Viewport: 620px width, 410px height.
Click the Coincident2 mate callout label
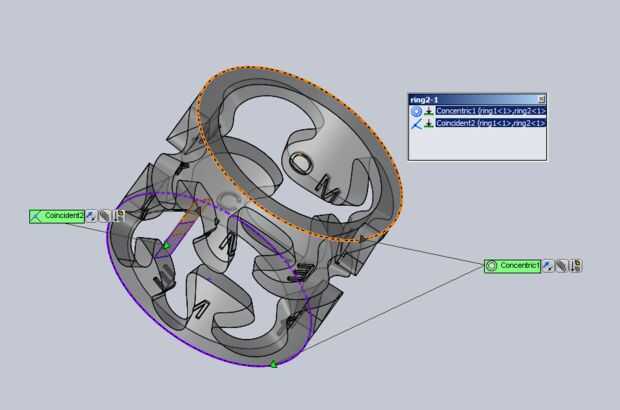point(57,216)
